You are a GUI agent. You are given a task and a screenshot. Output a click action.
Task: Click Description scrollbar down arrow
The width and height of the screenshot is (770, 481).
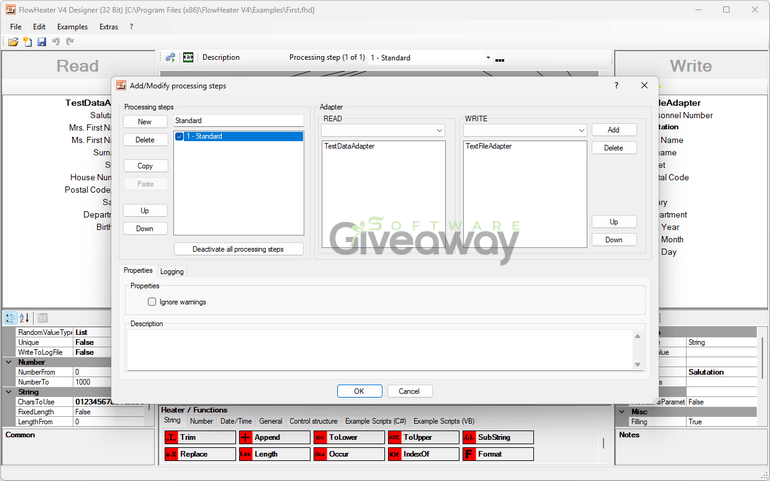tap(637, 365)
